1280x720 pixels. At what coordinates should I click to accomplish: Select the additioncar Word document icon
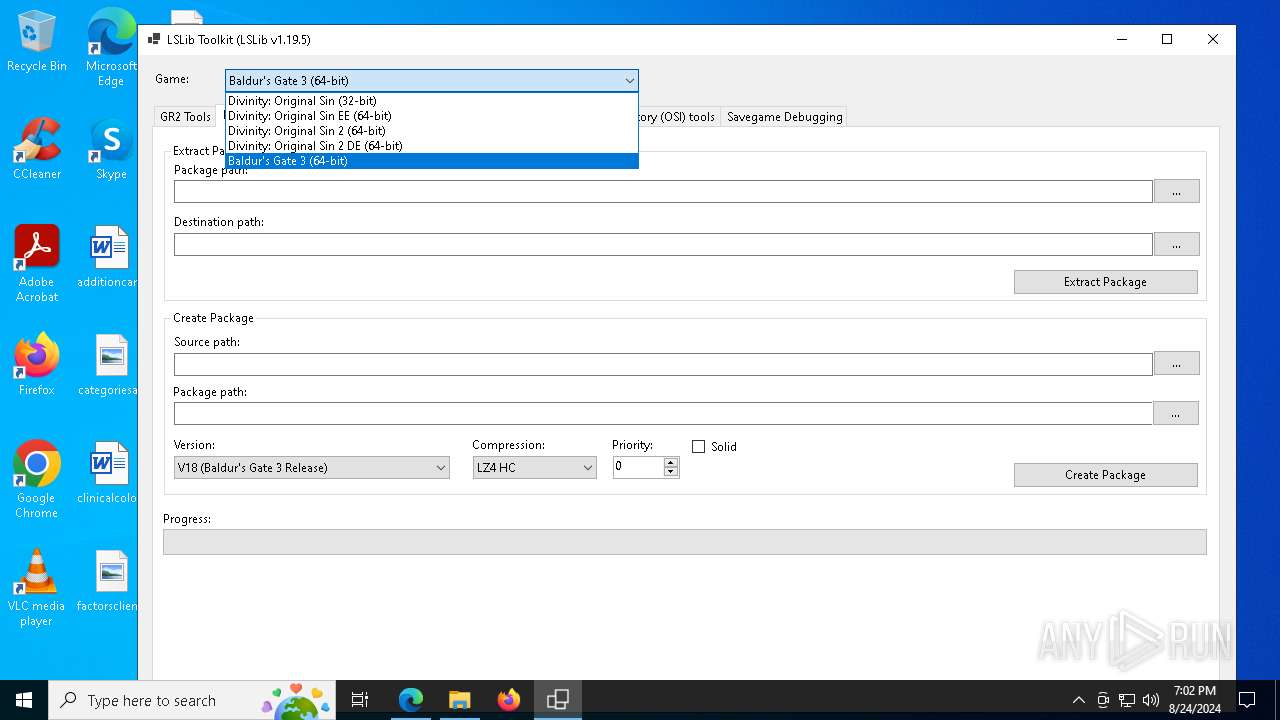tap(110, 257)
